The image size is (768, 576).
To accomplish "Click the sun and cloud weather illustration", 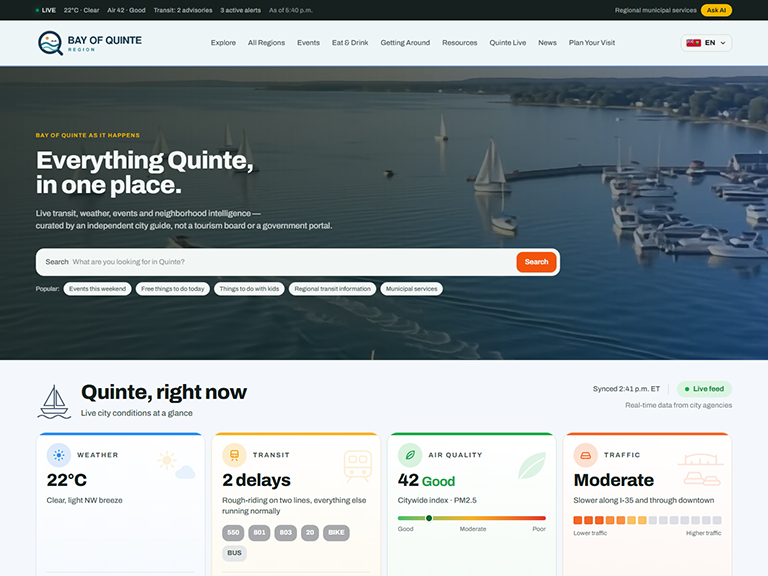I will [176, 465].
